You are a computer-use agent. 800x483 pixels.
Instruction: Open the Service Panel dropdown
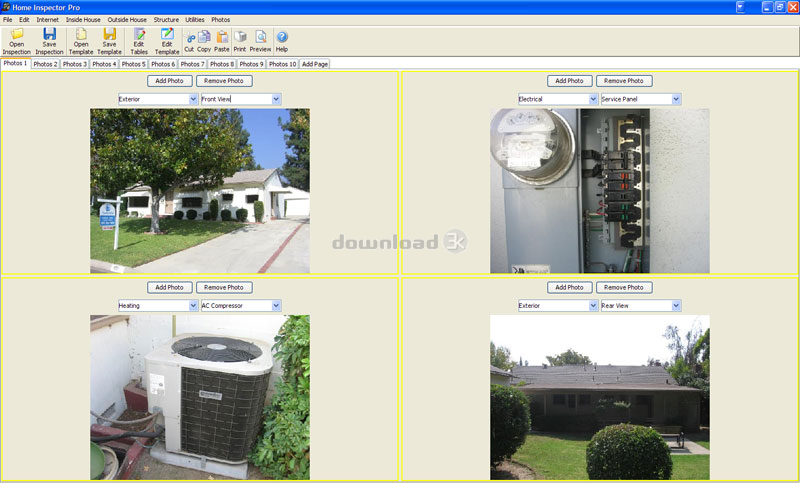676,99
